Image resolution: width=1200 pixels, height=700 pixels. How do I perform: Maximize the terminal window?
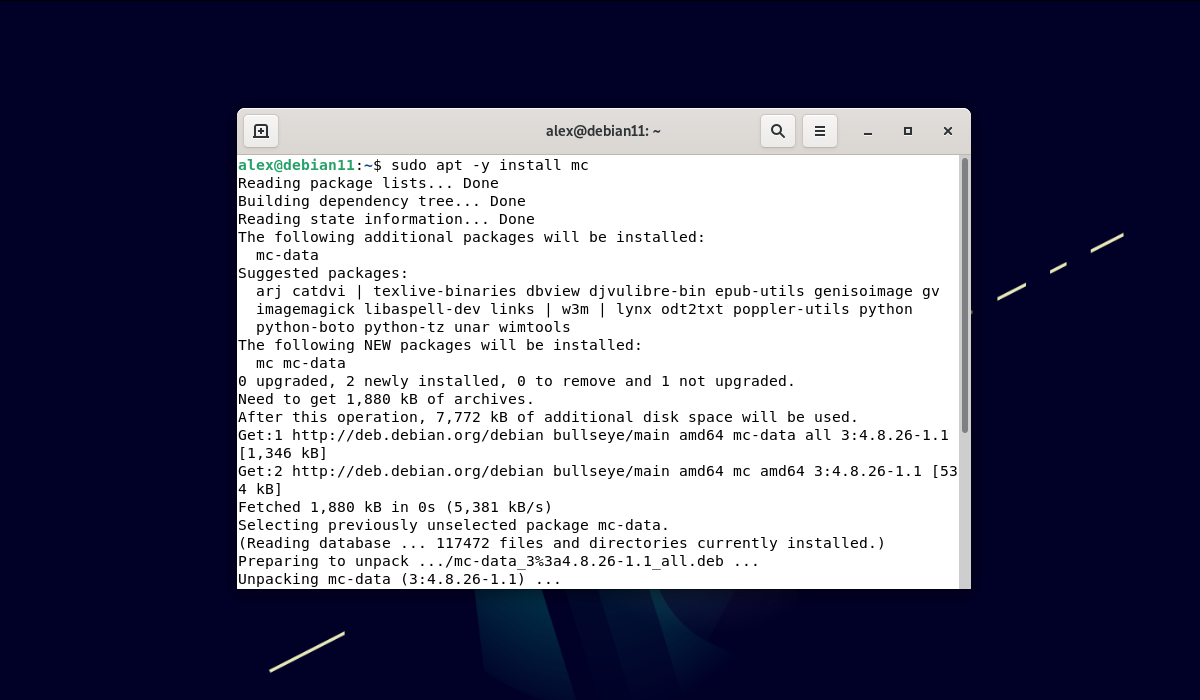[x=908, y=131]
